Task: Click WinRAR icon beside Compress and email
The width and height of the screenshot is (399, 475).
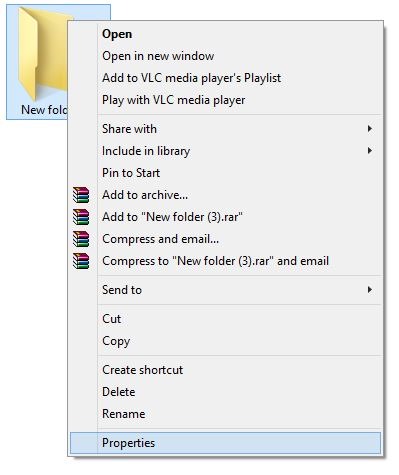Action: click(81, 239)
